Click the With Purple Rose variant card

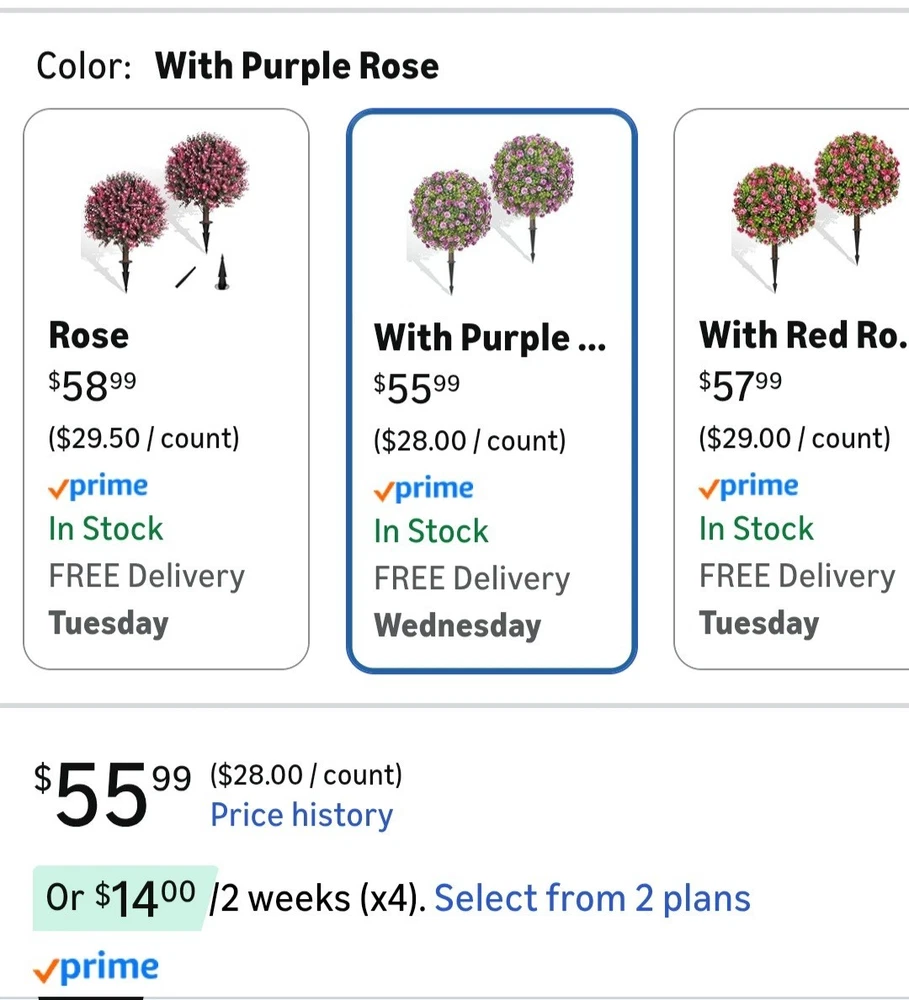pyautogui.click(x=491, y=390)
